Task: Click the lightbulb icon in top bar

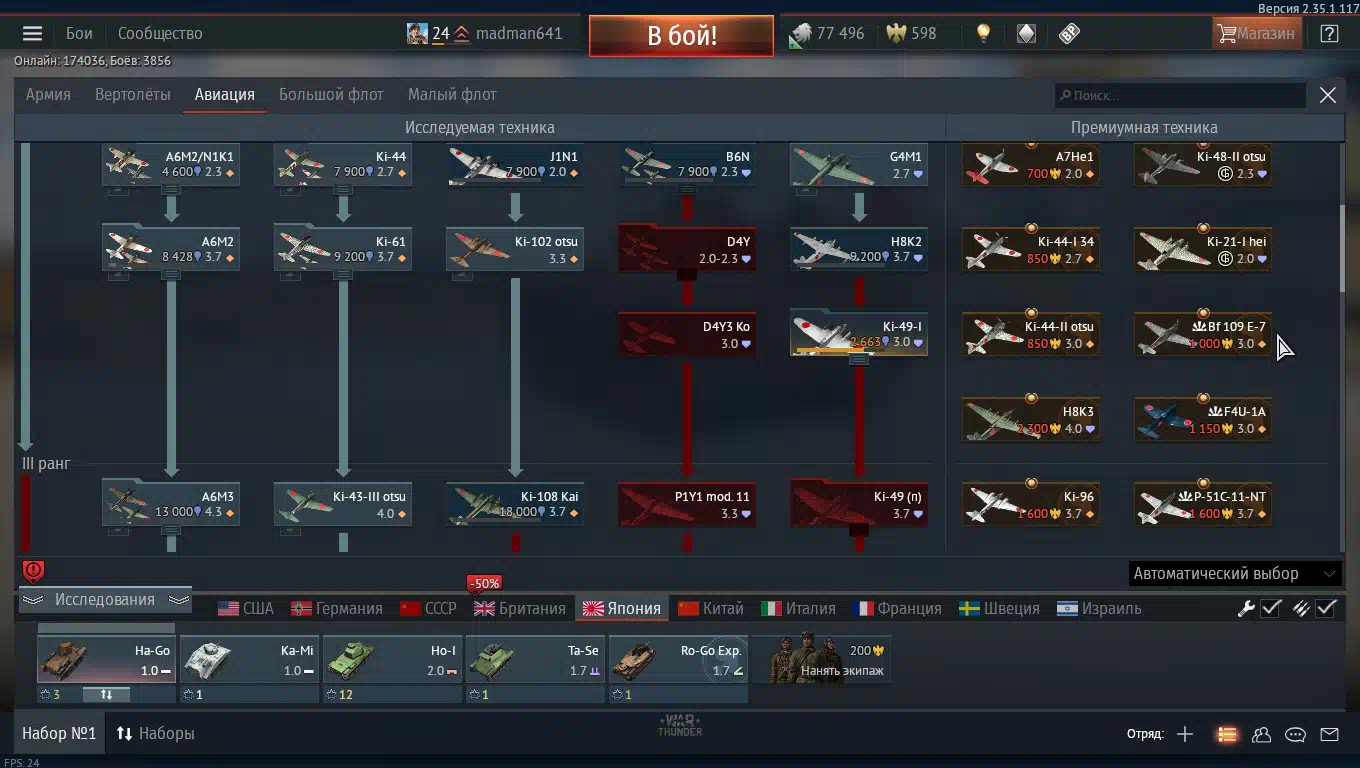Action: click(x=983, y=33)
